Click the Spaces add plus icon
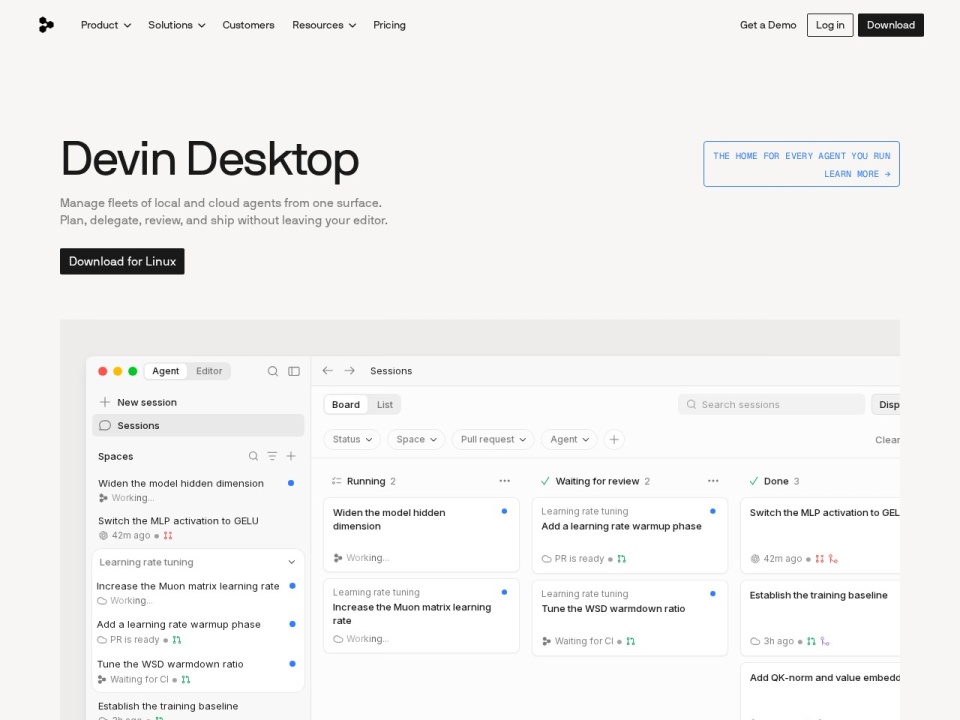This screenshot has width=960, height=720. pyautogui.click(x=291, y=456)
